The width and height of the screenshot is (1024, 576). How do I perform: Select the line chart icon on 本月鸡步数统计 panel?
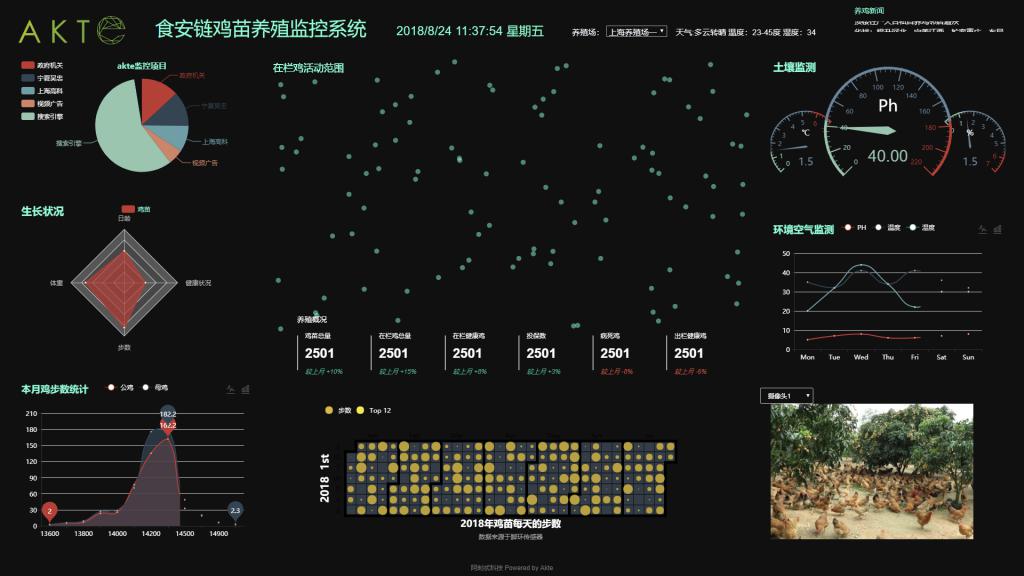(232, 390)
